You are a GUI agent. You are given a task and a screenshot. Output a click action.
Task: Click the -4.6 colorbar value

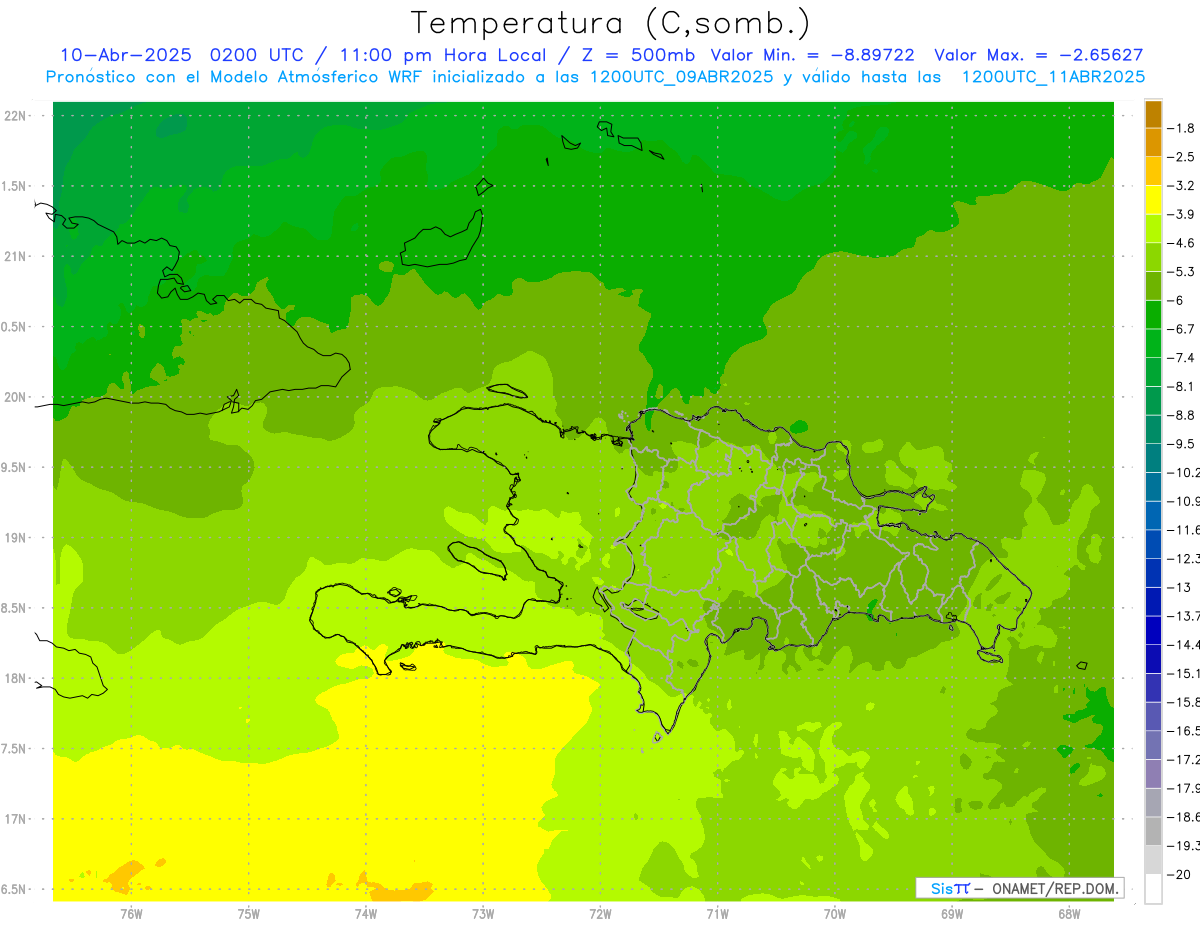(x=1181, y=243)
